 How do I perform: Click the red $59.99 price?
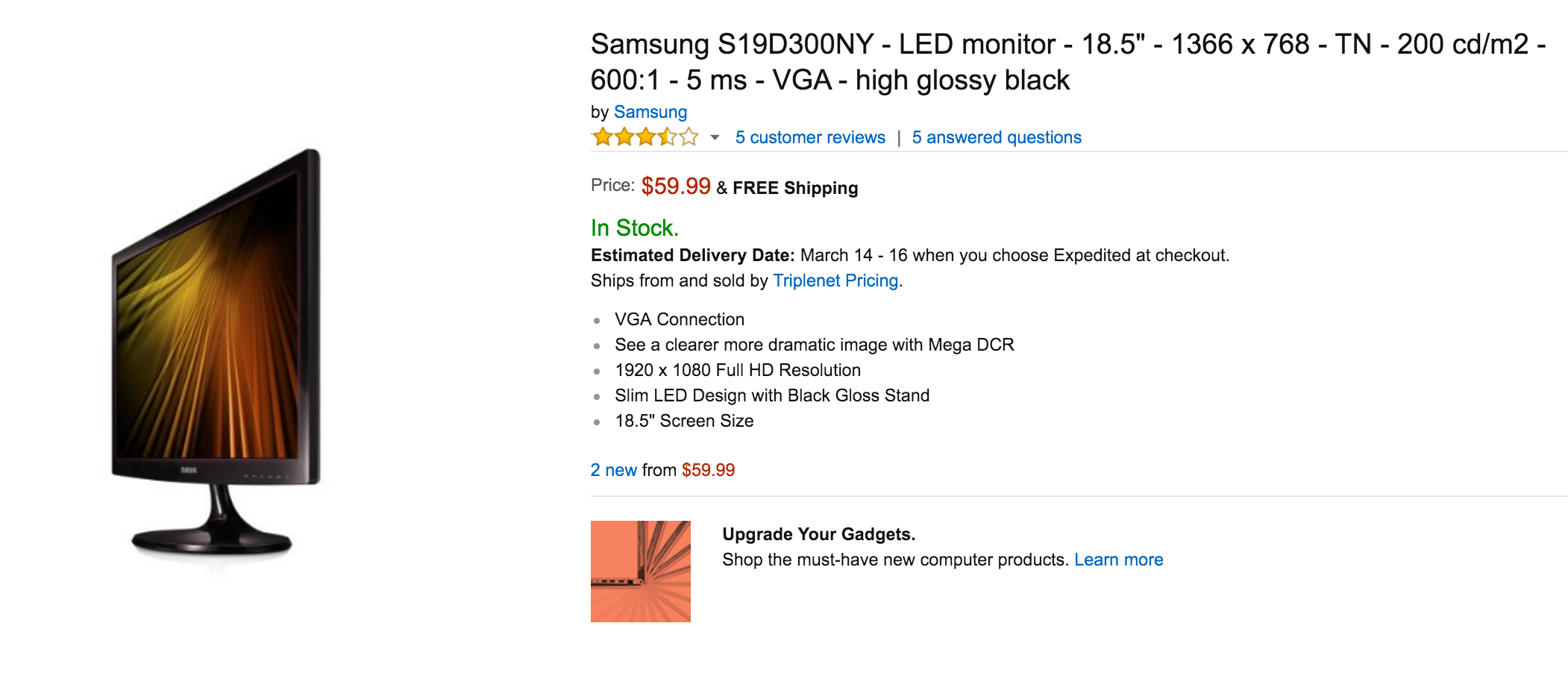click(675, 186)
